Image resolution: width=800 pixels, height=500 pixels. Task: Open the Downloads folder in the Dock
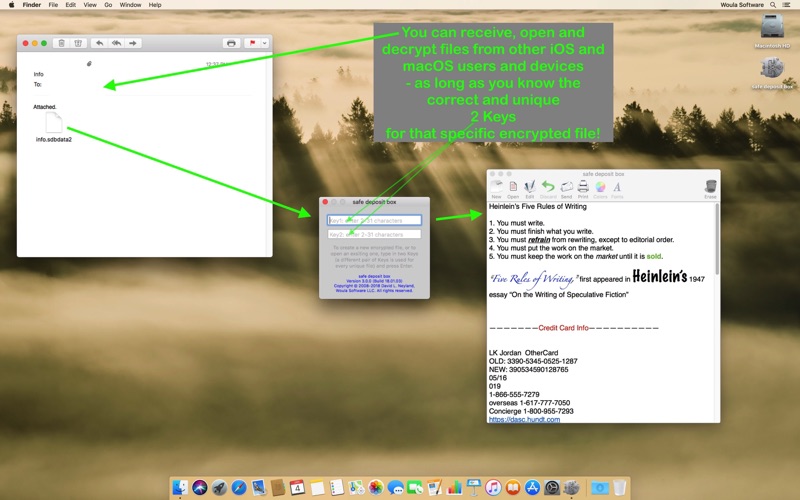pos(599,488)
